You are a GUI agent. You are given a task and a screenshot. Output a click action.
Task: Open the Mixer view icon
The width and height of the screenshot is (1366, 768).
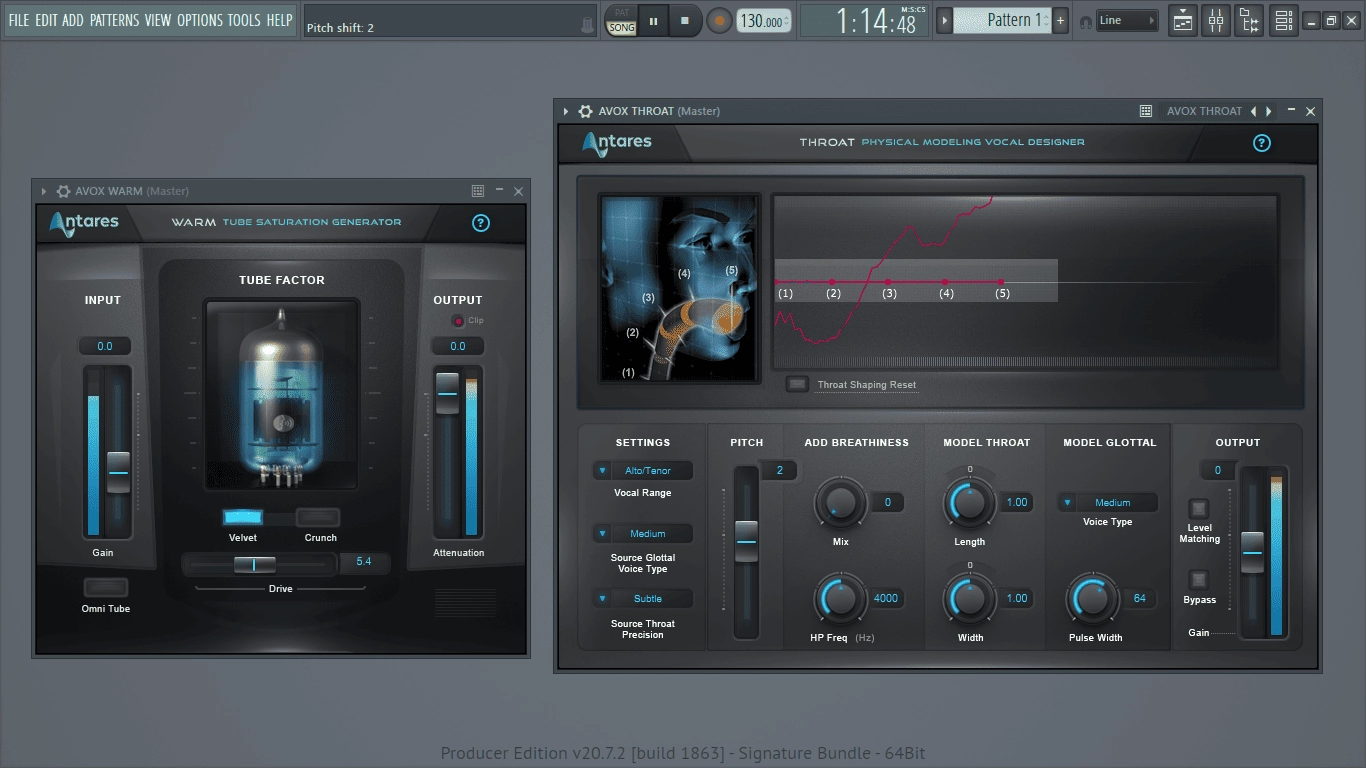1216,20
